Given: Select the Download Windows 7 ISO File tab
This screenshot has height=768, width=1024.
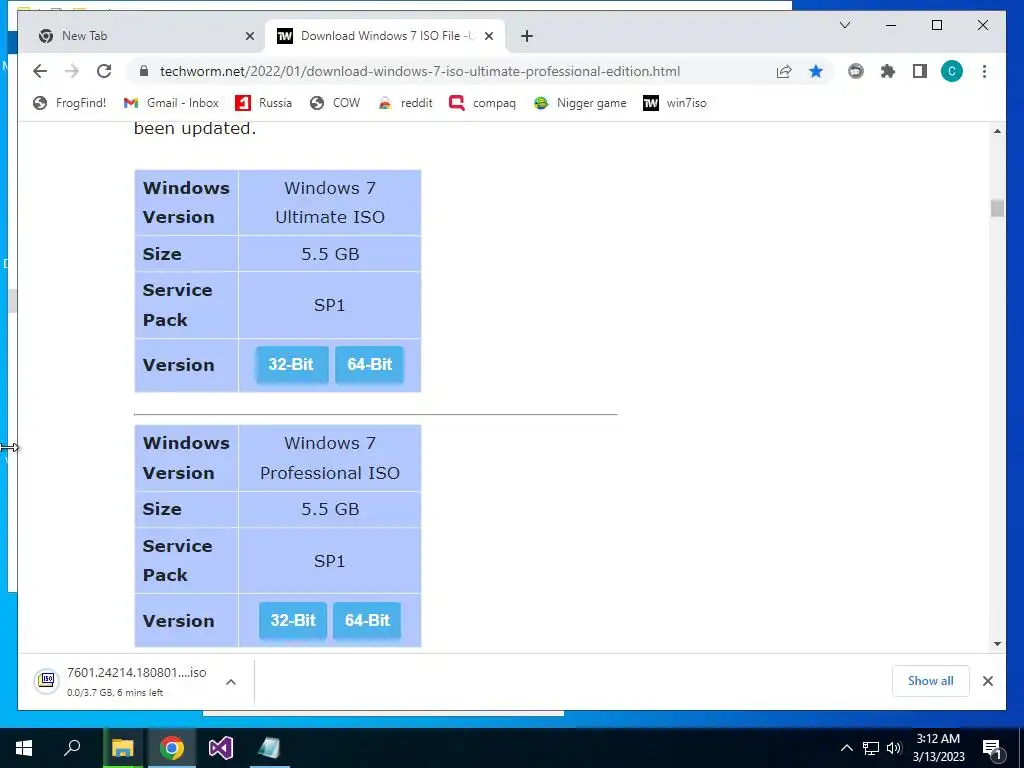Looking at the screenshot, I should point(385,36).
